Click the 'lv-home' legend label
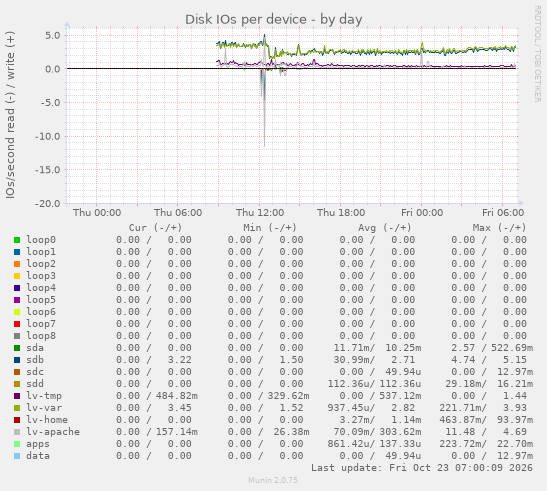Screen dimensions: 547x491 pyautogui.click(x=47, y=420)
